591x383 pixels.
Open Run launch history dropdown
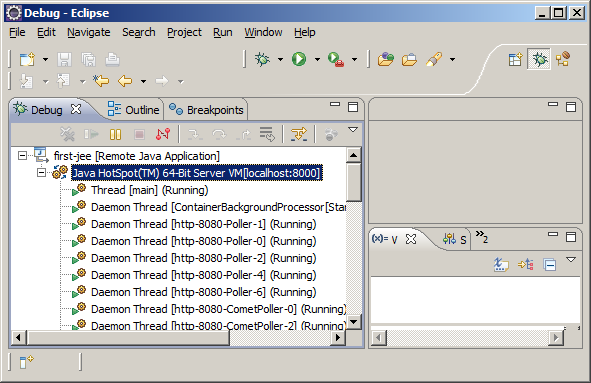[x=317, y=59]
